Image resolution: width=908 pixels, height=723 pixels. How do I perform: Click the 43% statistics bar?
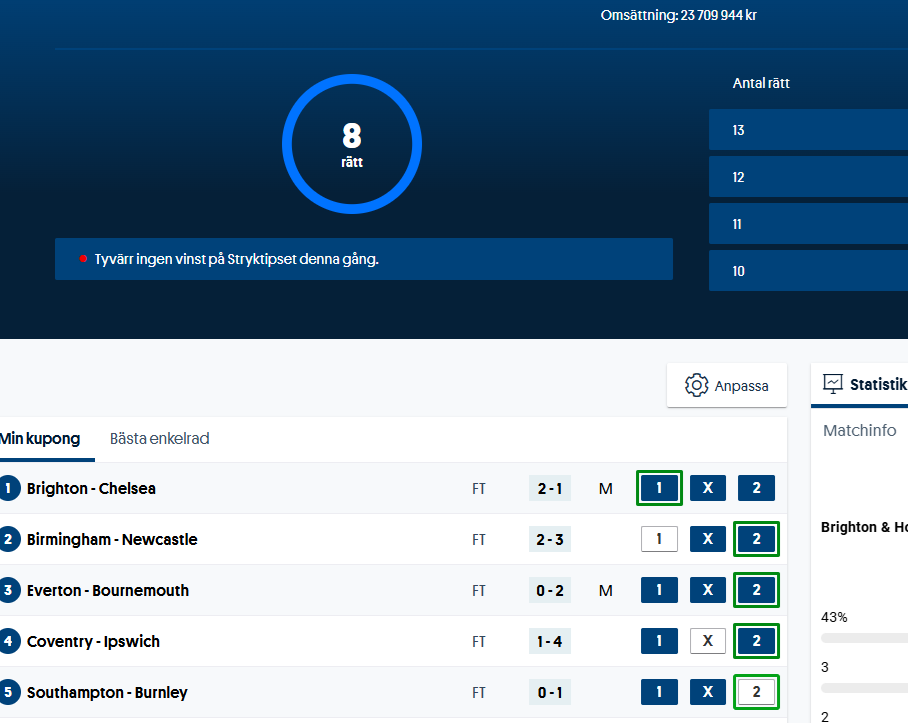(864, 637)
